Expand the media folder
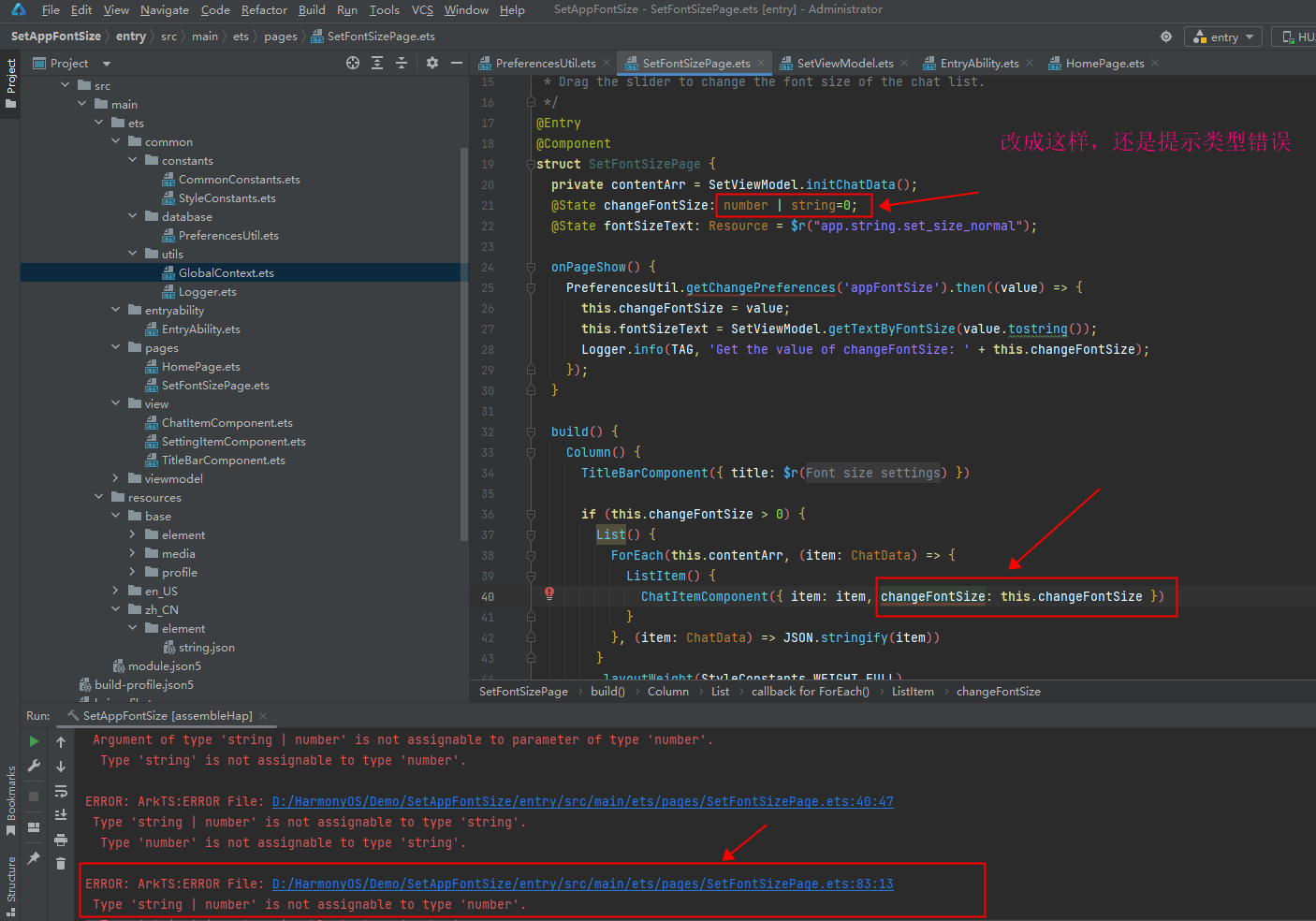This screenshot has width=1316, height=921. click(133, 553)
